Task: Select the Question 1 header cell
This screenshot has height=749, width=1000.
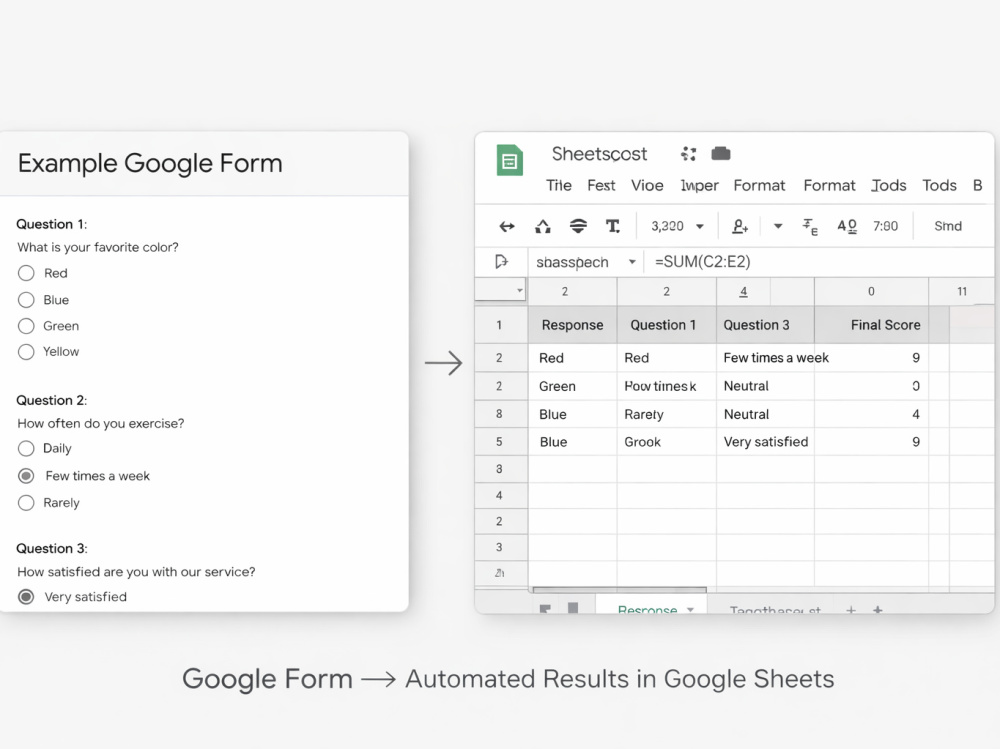Action: coord(666,325)
